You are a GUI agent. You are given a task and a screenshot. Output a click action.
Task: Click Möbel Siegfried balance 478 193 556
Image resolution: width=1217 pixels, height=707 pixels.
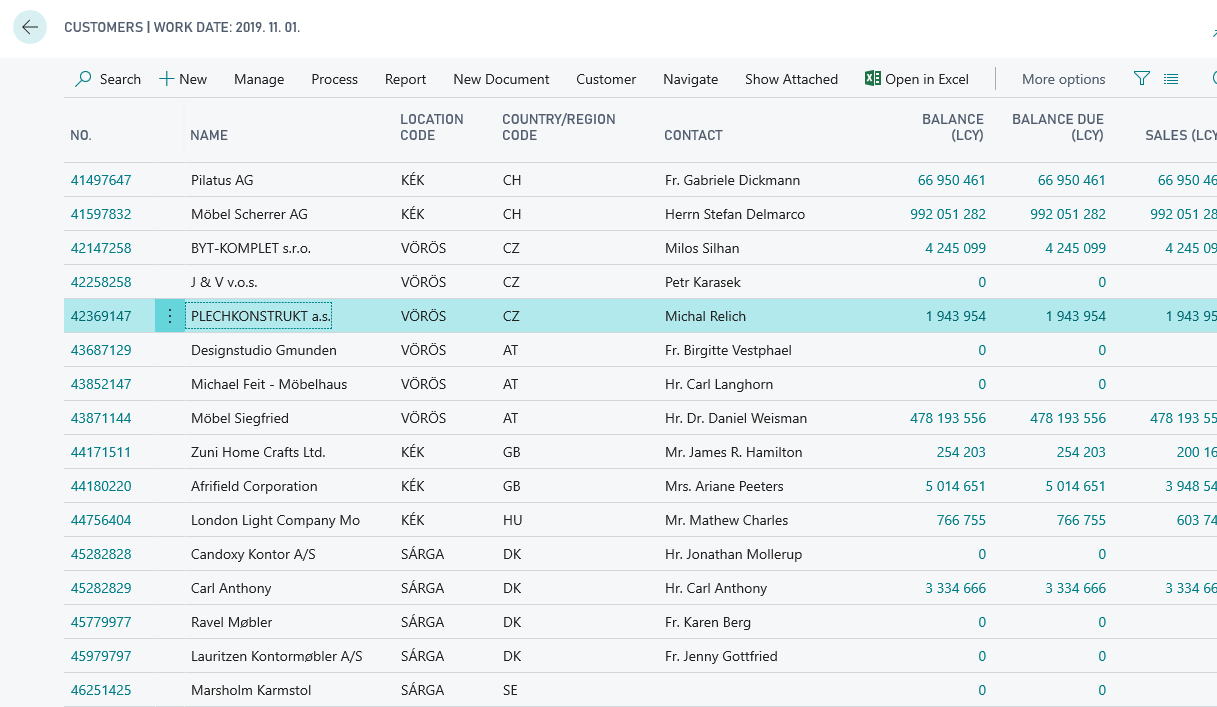click(x=948, y=418)
